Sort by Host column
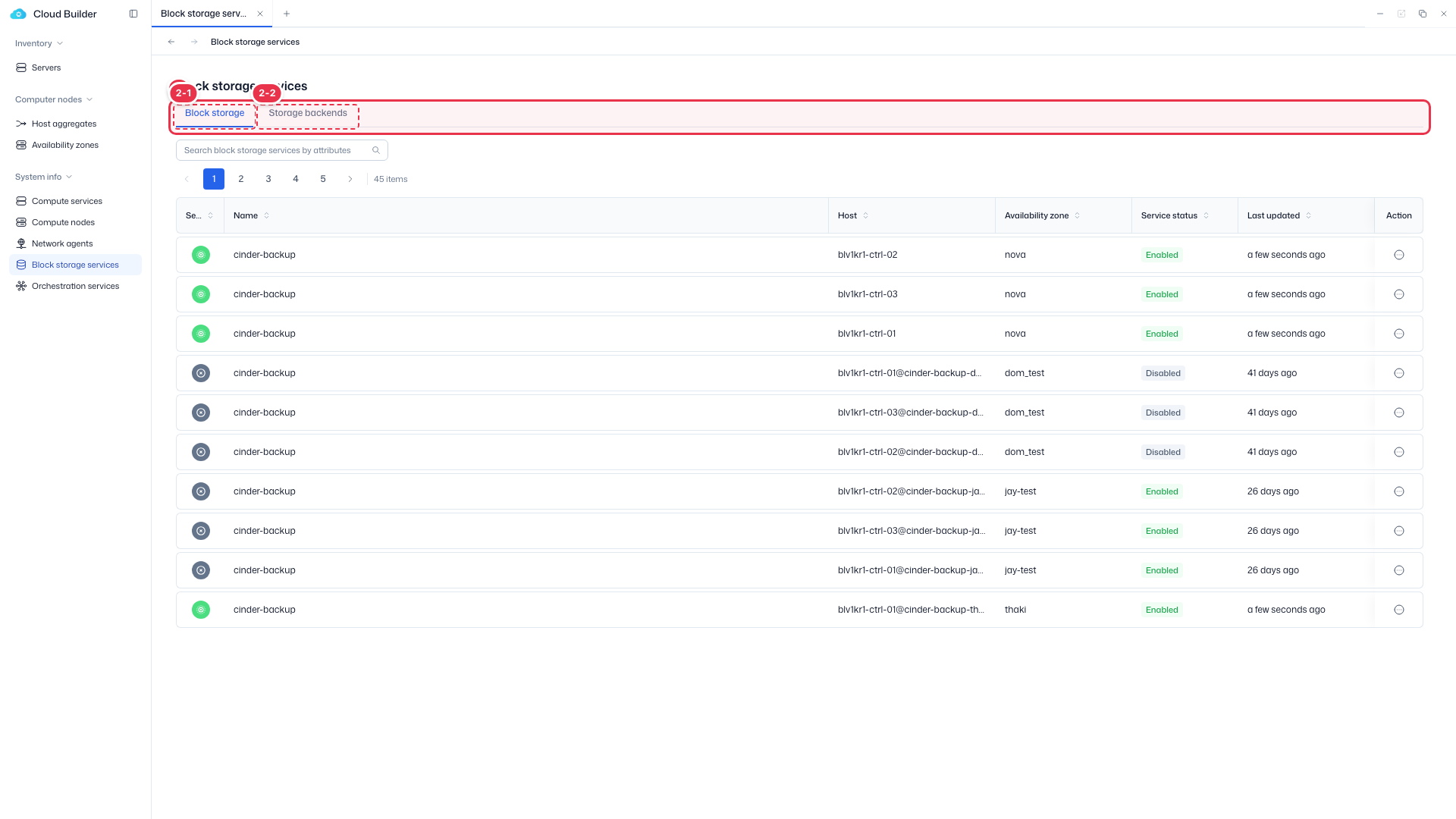 (866, 215)
